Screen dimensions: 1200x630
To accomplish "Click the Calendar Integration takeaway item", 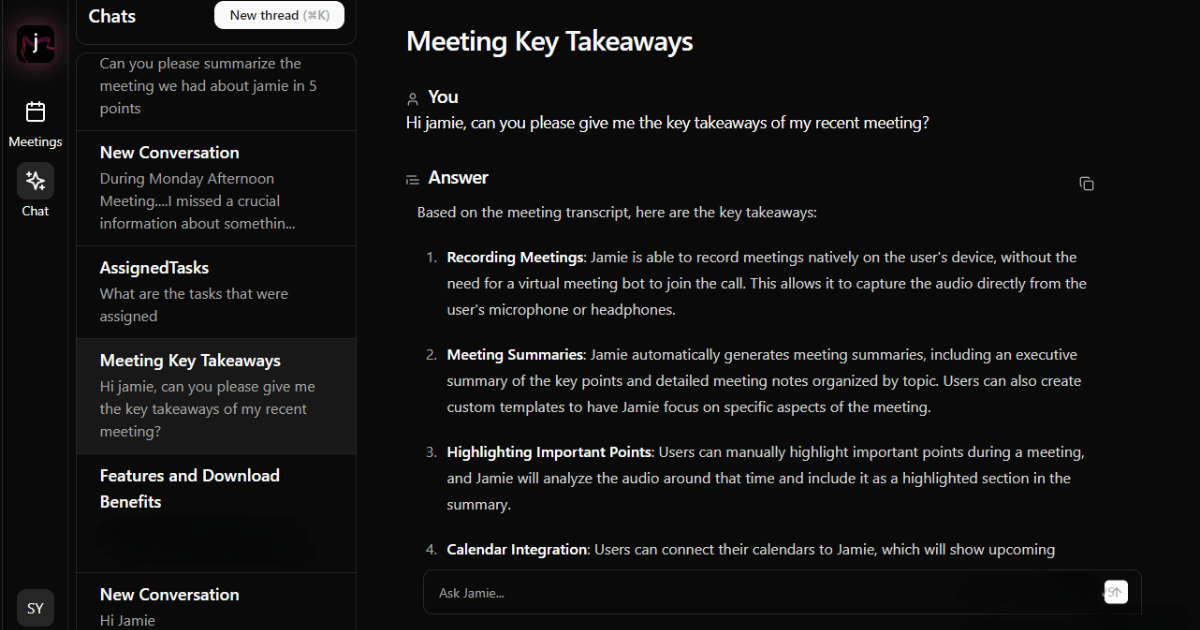I will coord(751,549).
